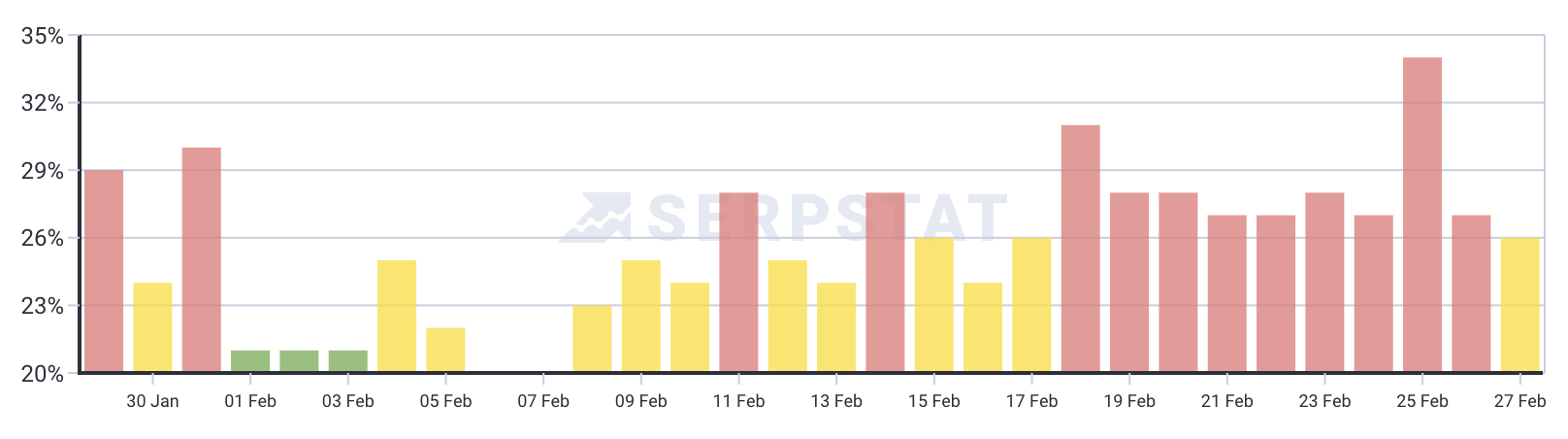Image resolution: width=1568 pixels, height=439 pixels.
Task: Select the red bar for 23 Feb
Action: (x=1324, y=282)
